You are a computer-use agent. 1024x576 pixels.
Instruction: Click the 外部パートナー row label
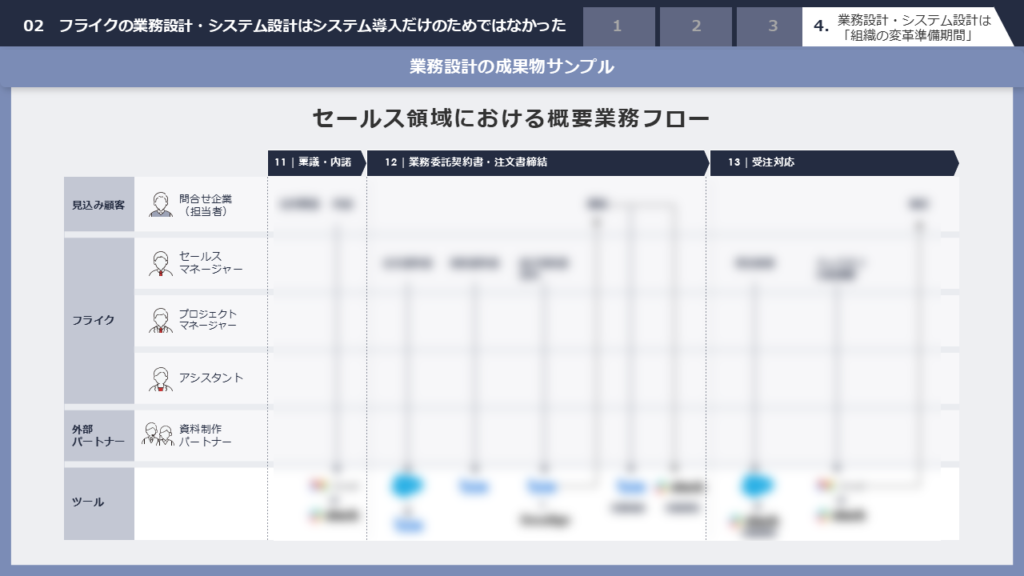point(98,435)
